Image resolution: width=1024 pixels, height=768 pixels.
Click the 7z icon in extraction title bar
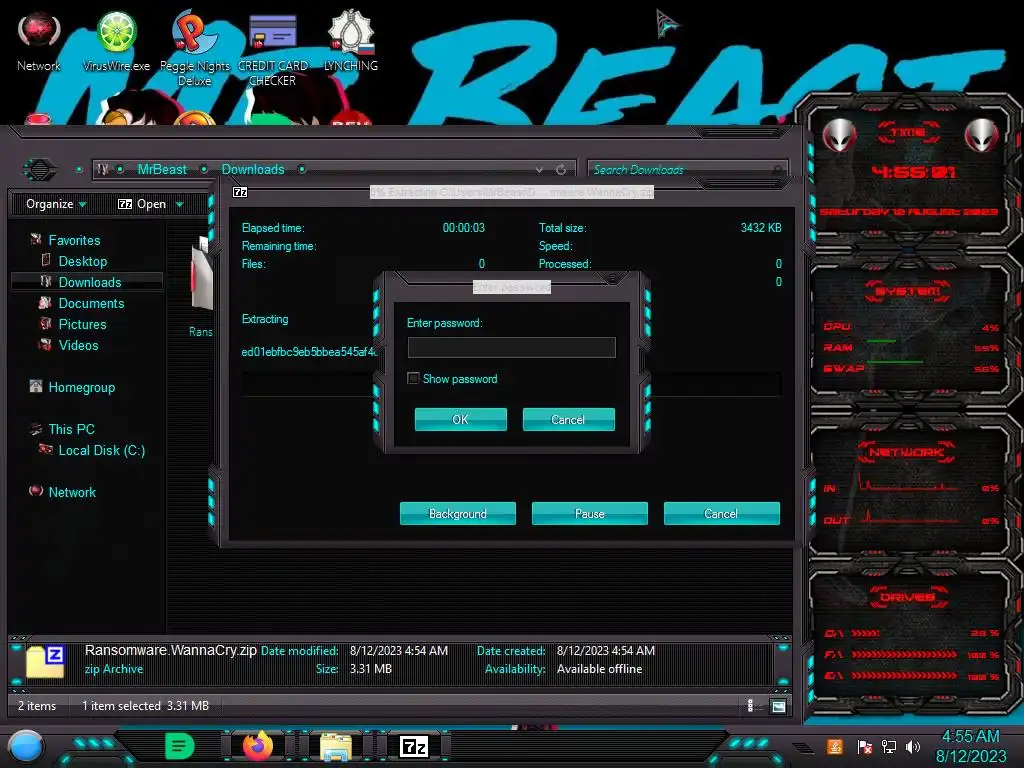click(240, 192)
